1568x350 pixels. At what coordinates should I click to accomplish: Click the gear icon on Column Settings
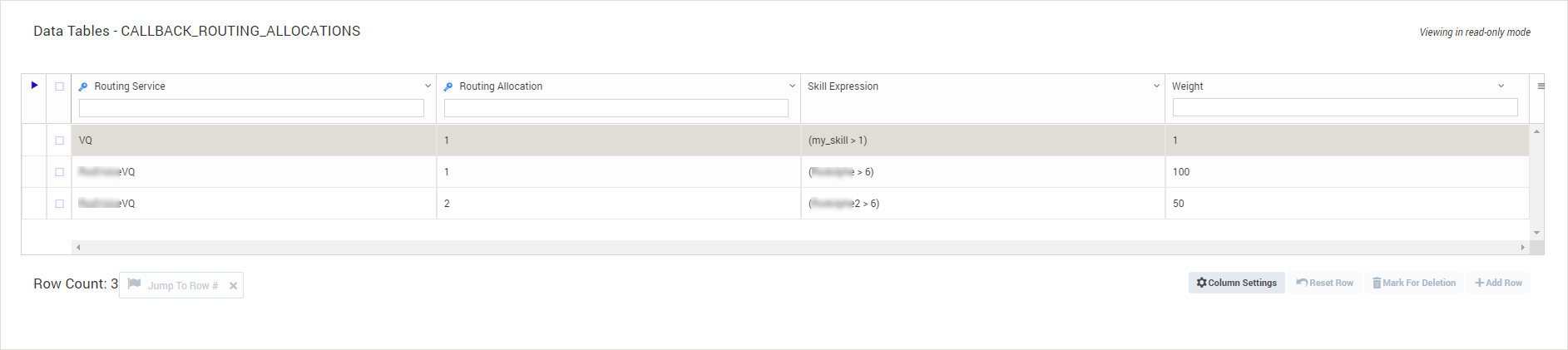pyautogui.click(x=1201, y=283)
